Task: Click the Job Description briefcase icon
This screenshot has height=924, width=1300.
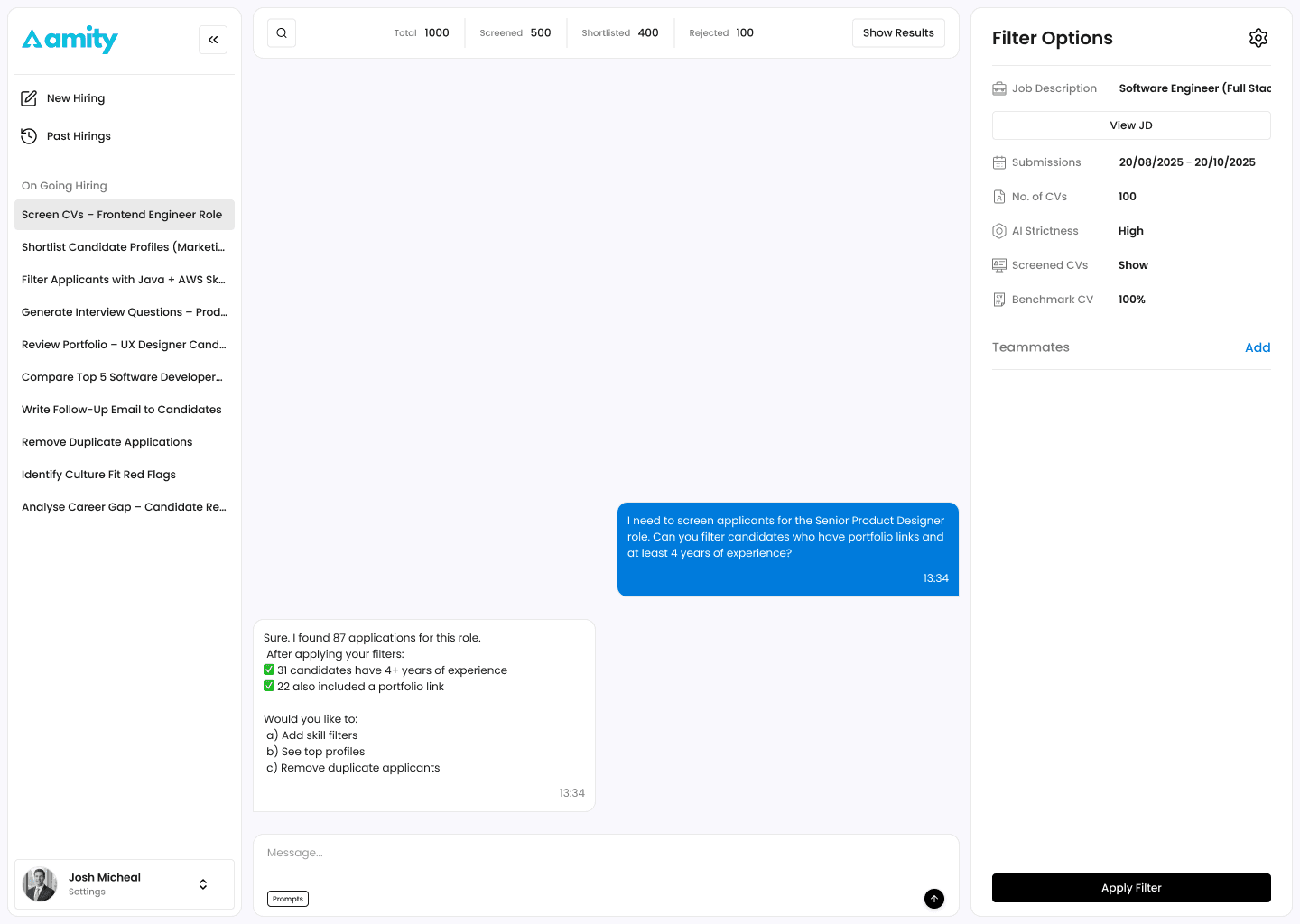Action: click(x=999, y=88)
